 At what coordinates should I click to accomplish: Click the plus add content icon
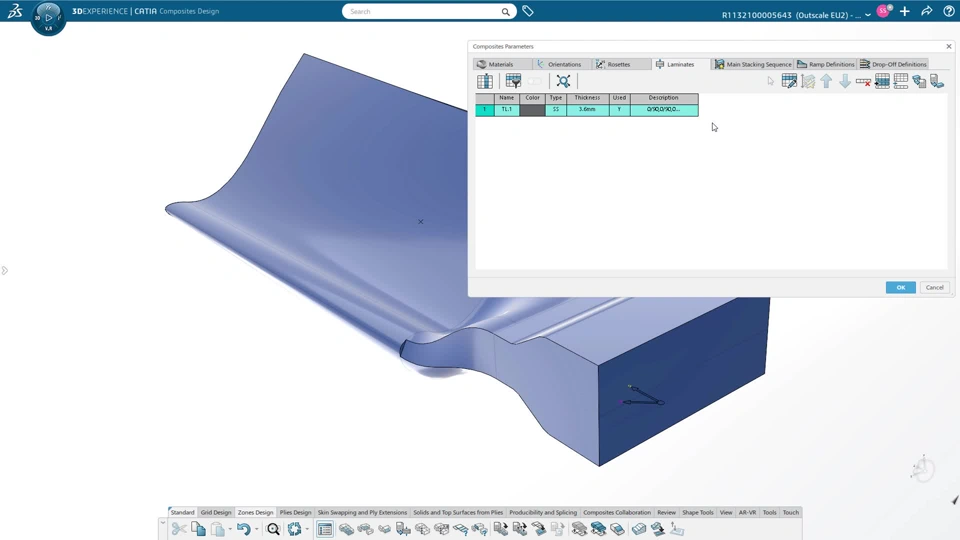(905, 11)
